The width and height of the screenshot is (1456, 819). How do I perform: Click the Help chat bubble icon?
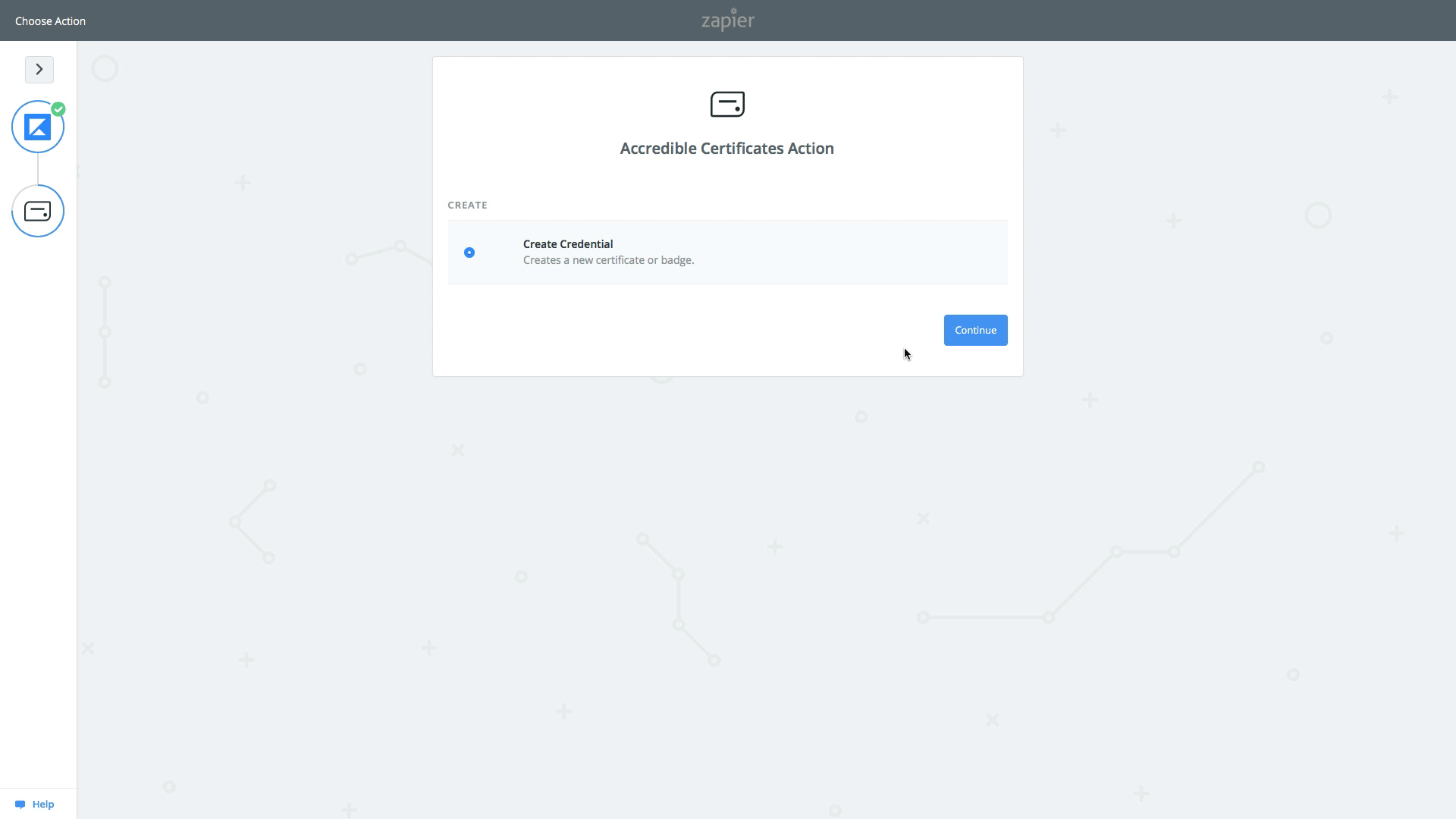[20, 805]
